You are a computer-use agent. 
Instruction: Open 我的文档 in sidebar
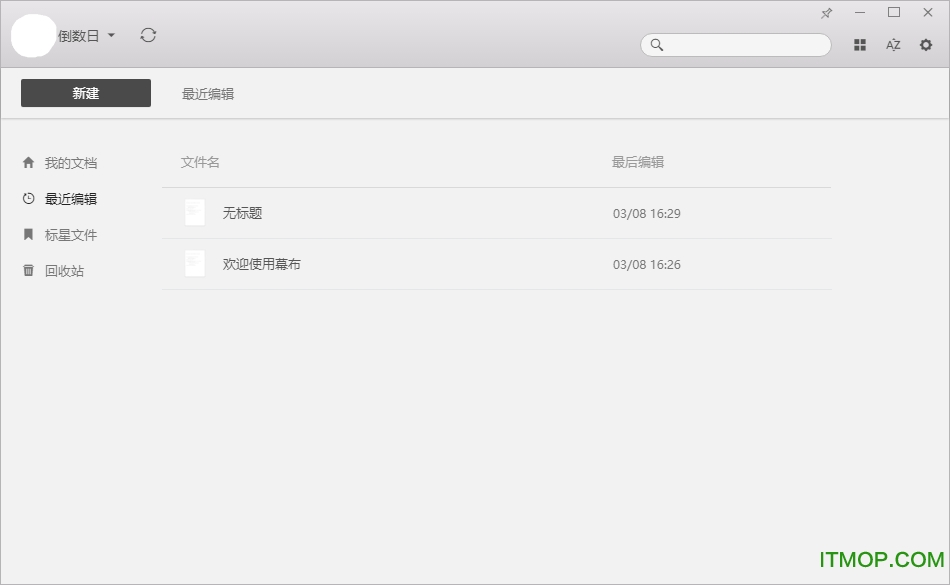pyautogui.click(x=70, y=163)
